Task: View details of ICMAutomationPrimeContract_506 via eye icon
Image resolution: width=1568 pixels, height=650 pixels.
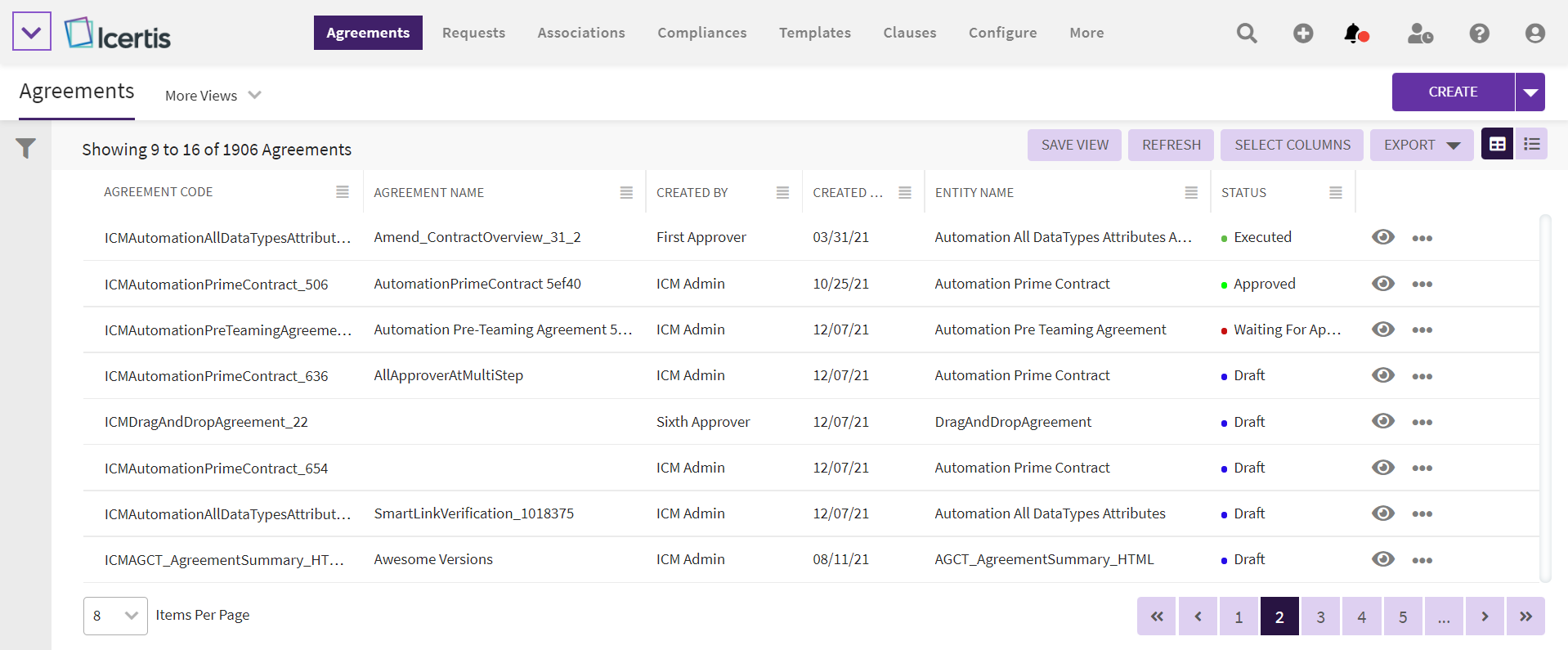Action: click(x=1382, y=284)
